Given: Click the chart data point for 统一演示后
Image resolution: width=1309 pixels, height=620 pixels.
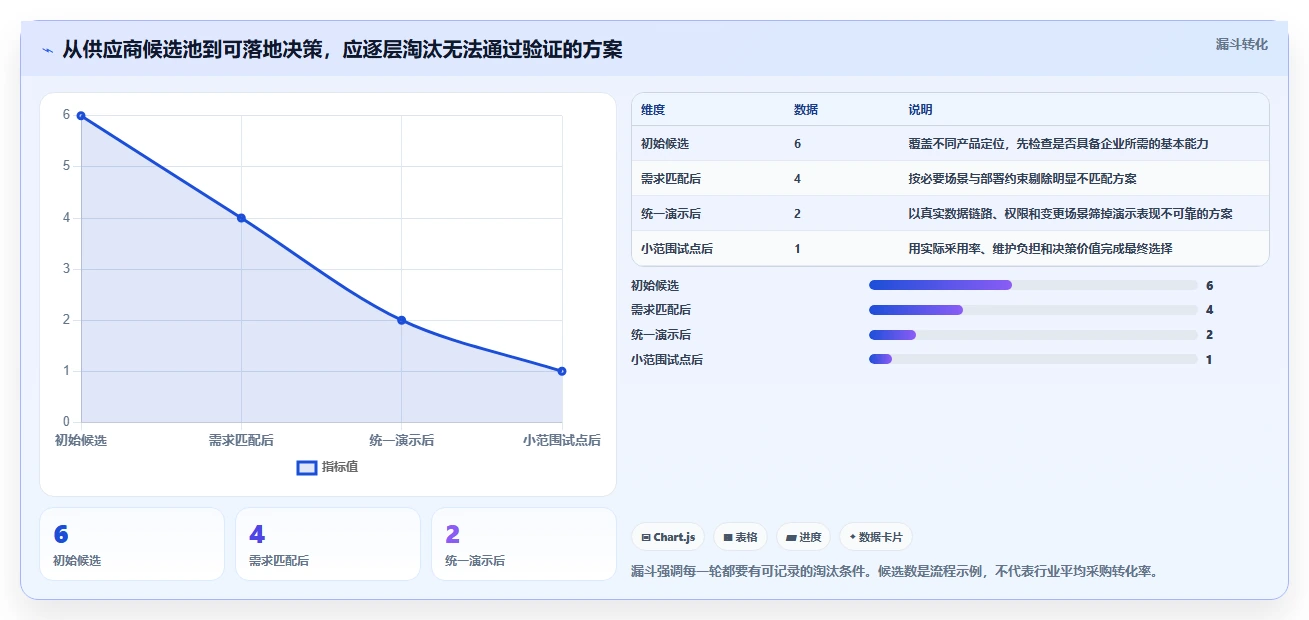Looking at the screenshot, I should pyautogui.click(x=401, y=320).
